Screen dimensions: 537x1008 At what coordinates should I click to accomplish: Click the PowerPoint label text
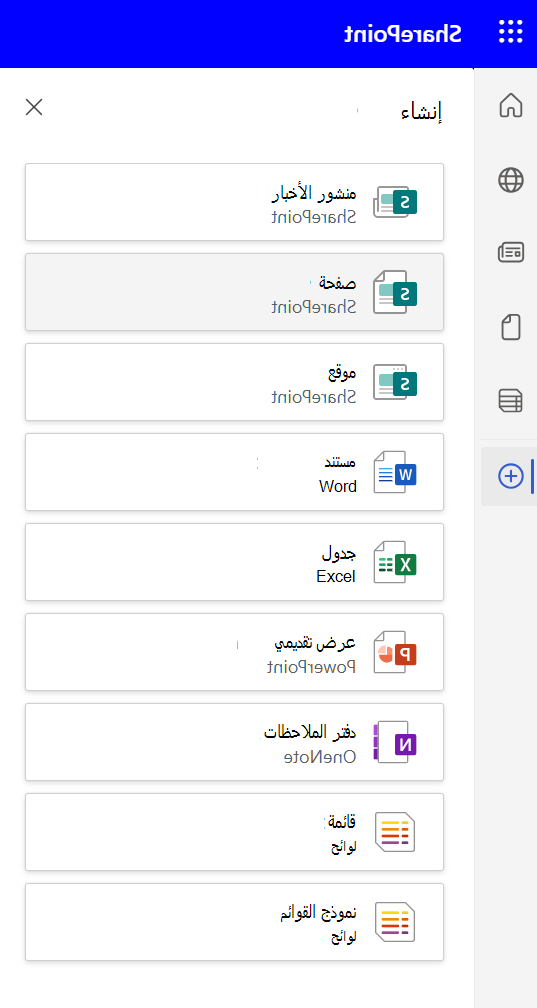[x=312, y=667]
